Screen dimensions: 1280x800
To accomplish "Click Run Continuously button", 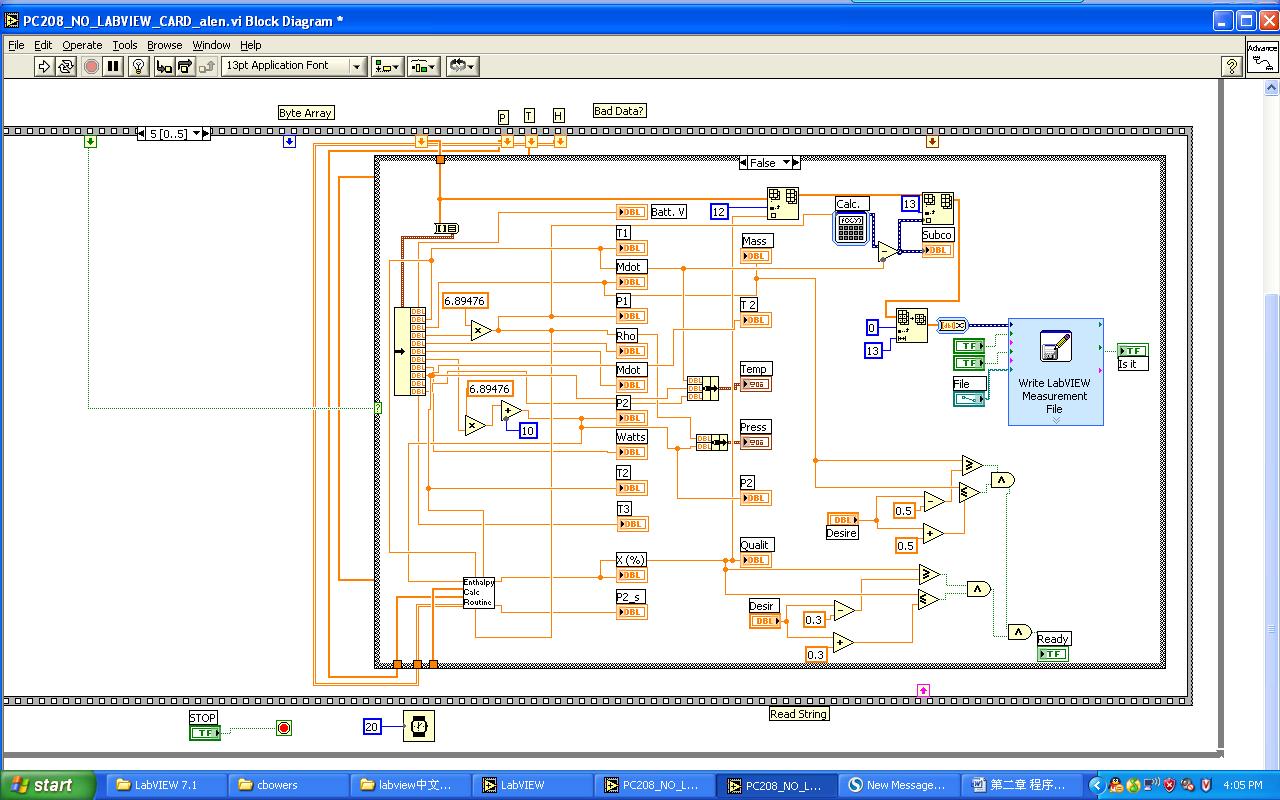I will [x=66, y=66].
